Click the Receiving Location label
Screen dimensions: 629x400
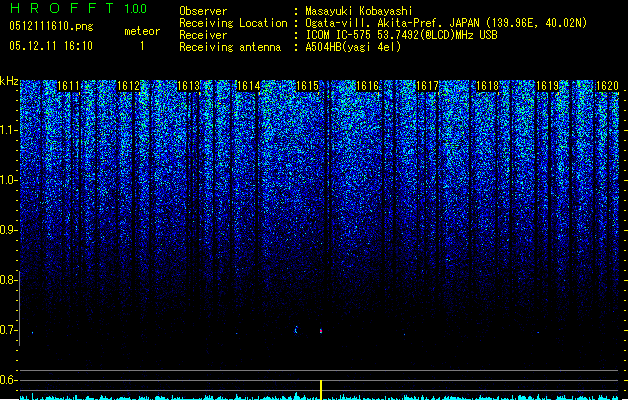233,23
